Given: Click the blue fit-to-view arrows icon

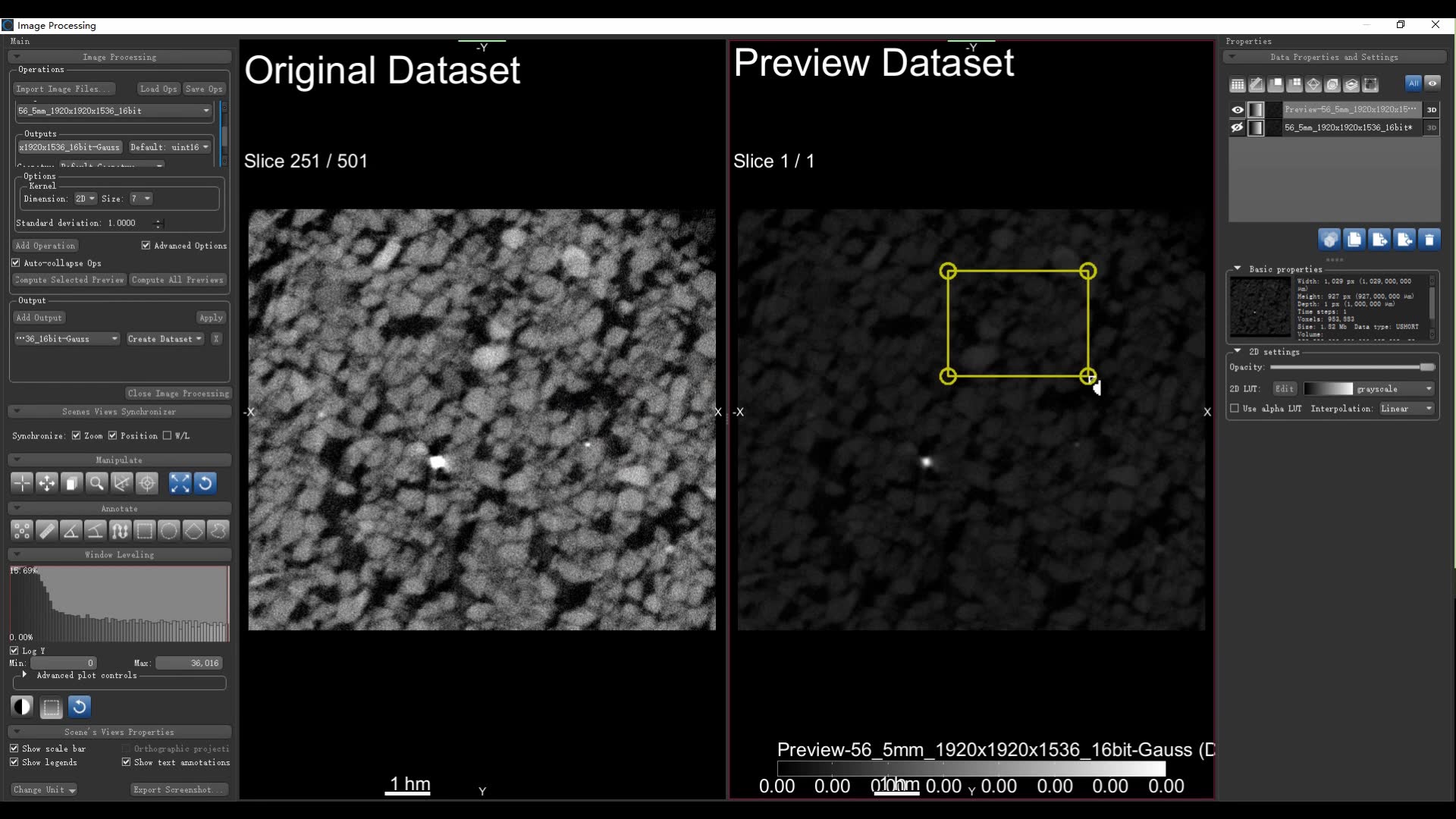Looking at the screenshot, I should coord(180,483).
